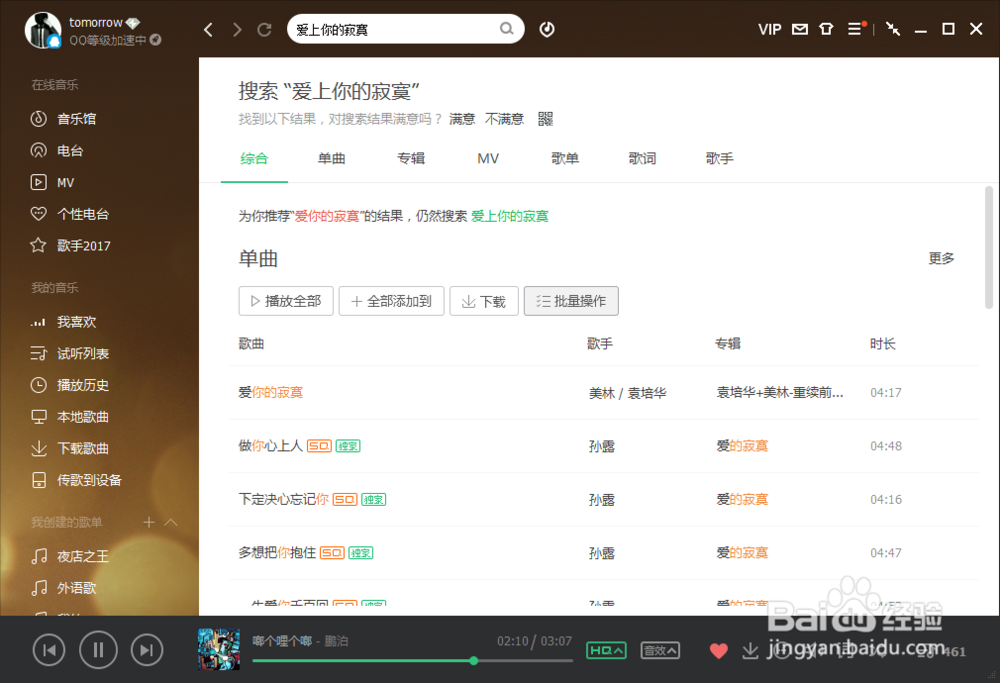This screenshot has width=1000, height=683.
Task: Open the message inbox icon at top
Action: pyautogui.click(x=800, y=29)
